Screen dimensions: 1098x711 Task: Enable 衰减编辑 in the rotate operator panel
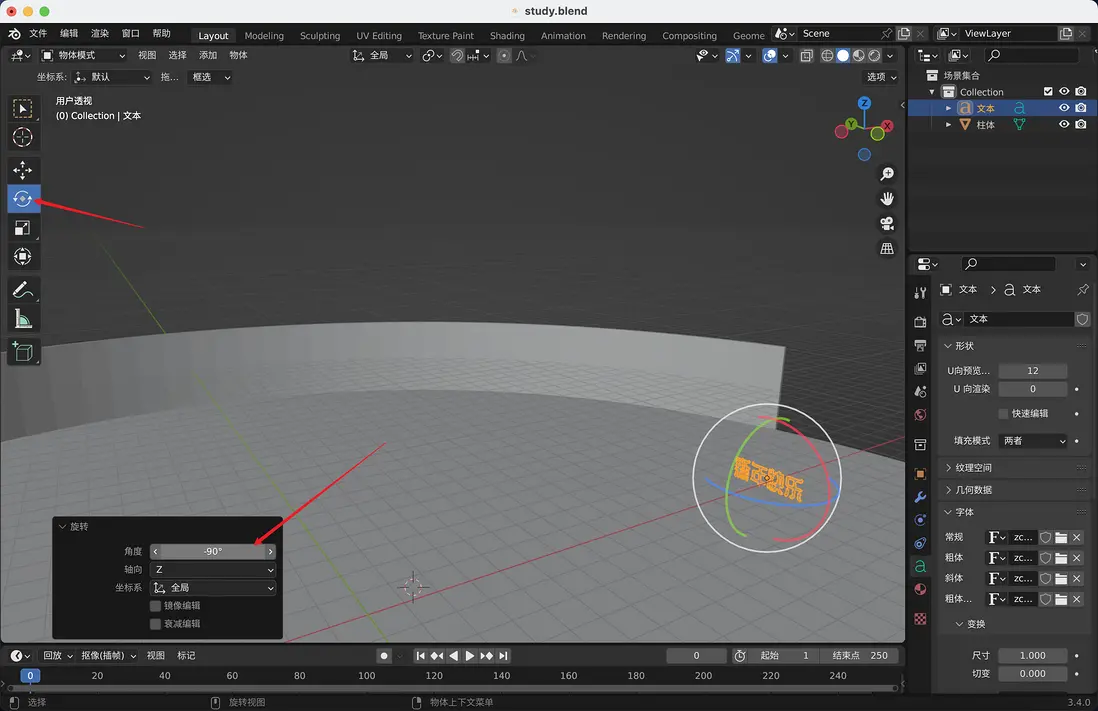coord(156,623)
